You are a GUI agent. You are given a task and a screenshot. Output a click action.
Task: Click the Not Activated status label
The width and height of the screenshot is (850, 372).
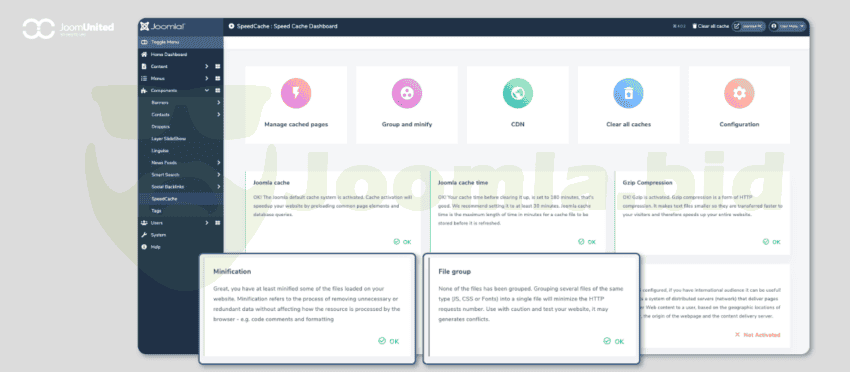coord(757,335)
